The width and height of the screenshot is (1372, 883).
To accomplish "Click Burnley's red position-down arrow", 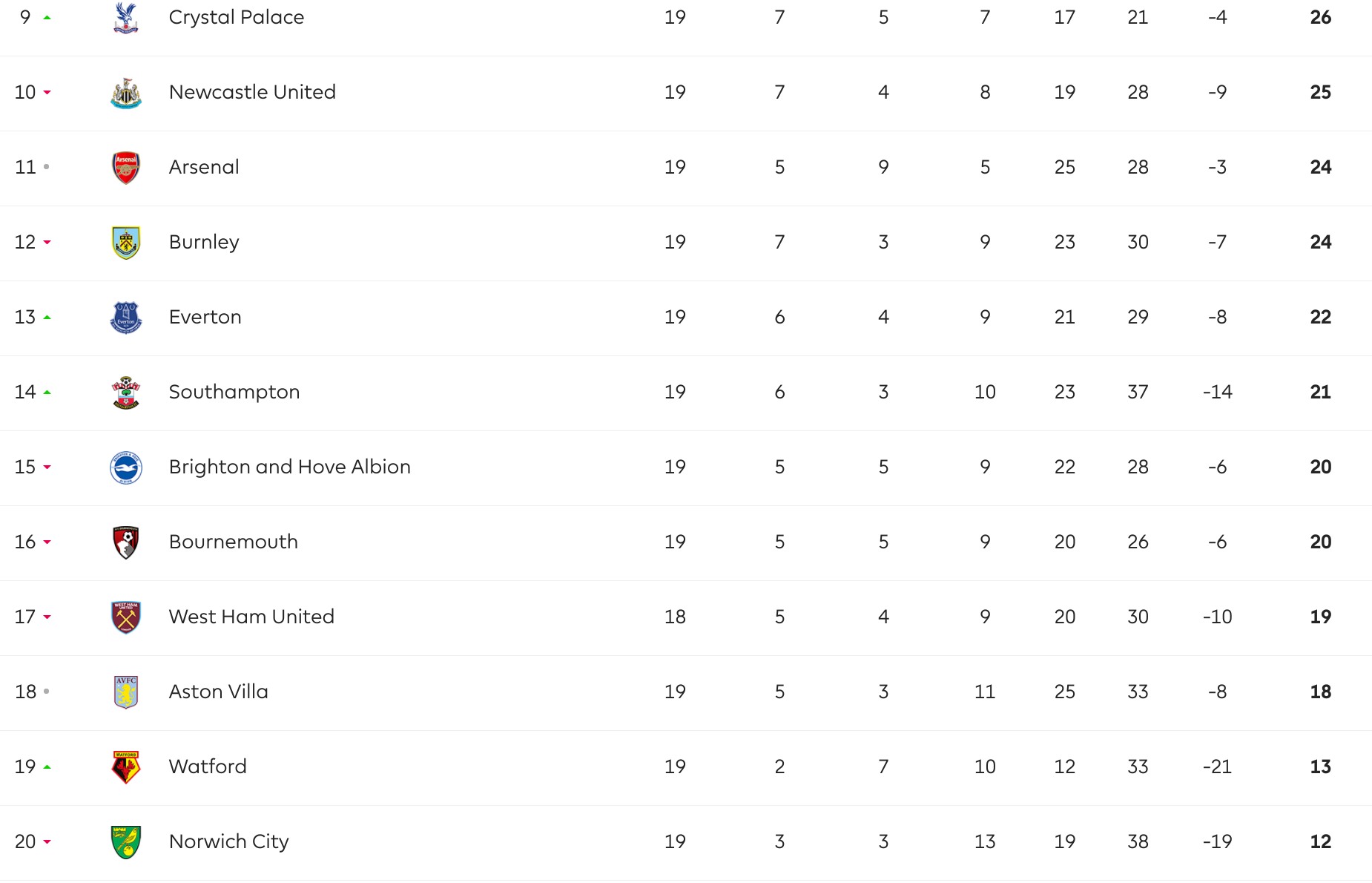I will [47, 243].
